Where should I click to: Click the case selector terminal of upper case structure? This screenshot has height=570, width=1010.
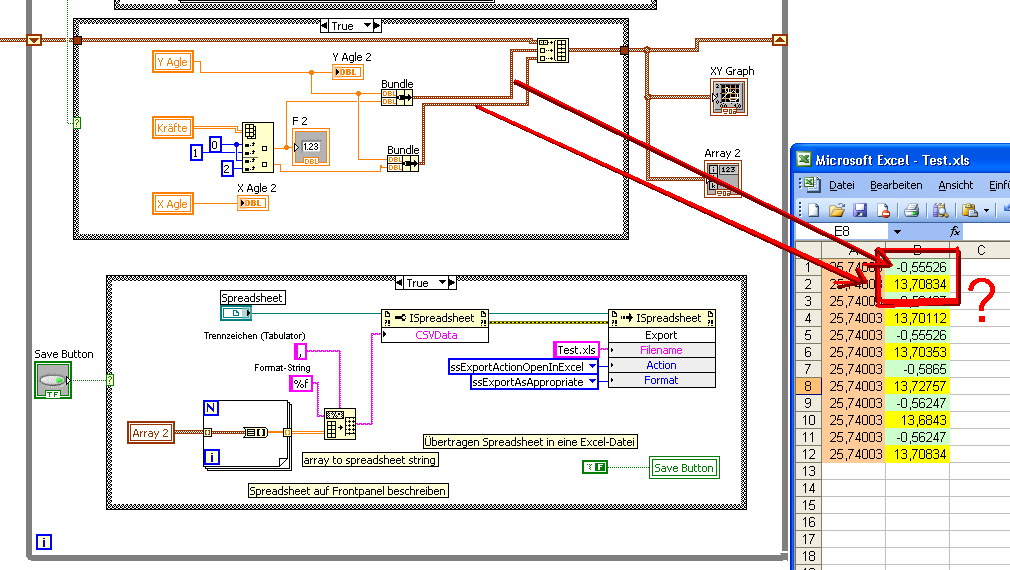77,122
